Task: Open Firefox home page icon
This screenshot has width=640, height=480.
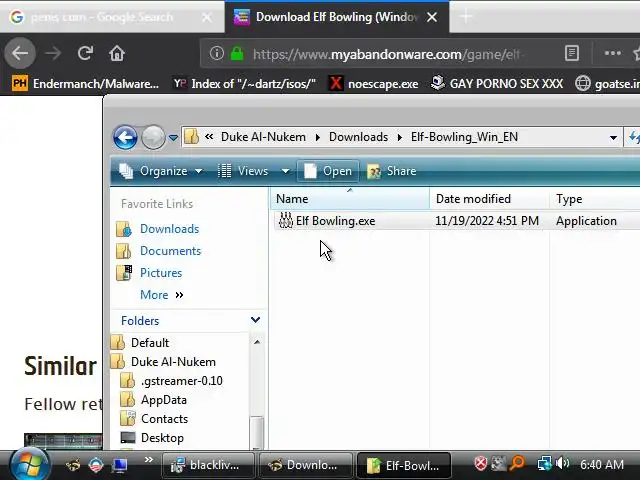Action: [x=117, y=53]
